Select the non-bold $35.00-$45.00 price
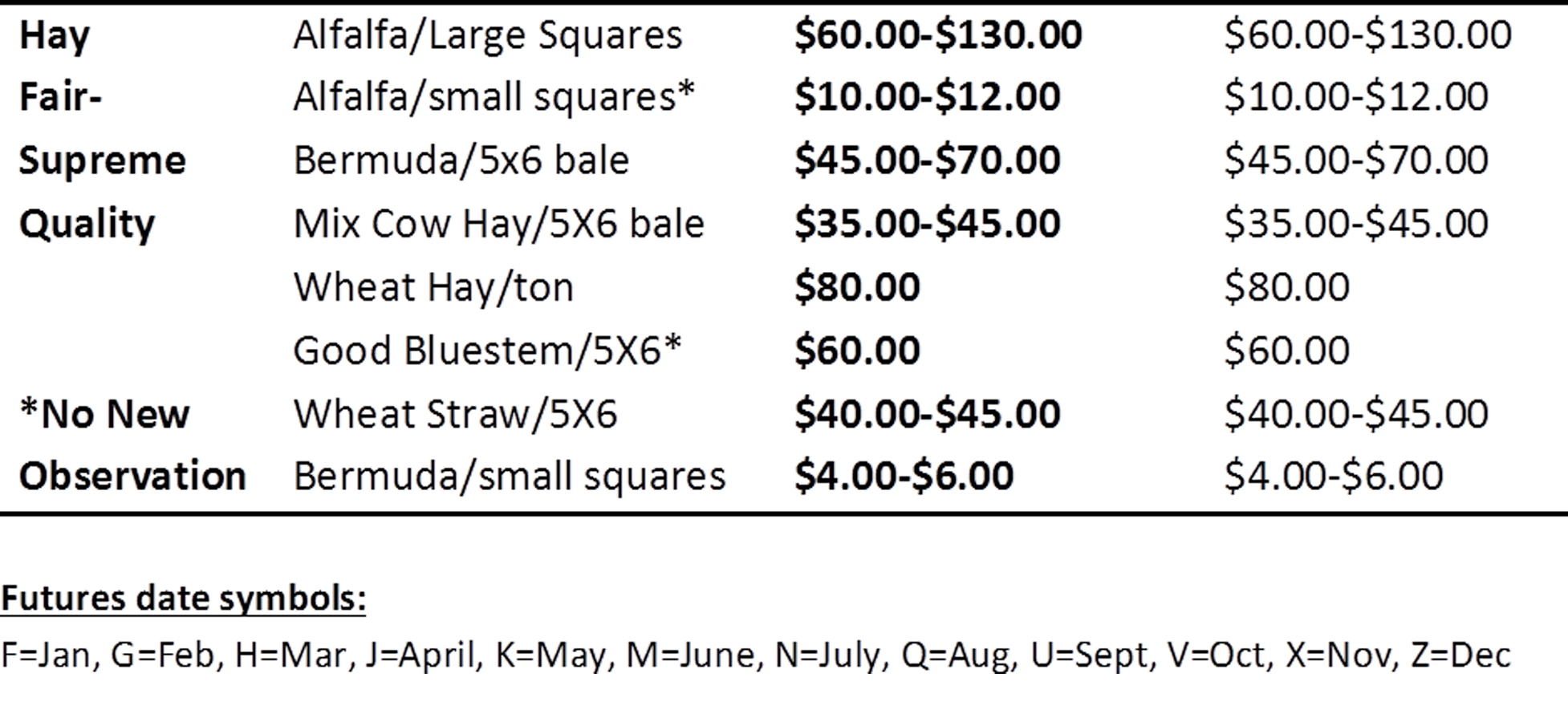This screenshot has height=722, width=1568. click(1357, 224)
